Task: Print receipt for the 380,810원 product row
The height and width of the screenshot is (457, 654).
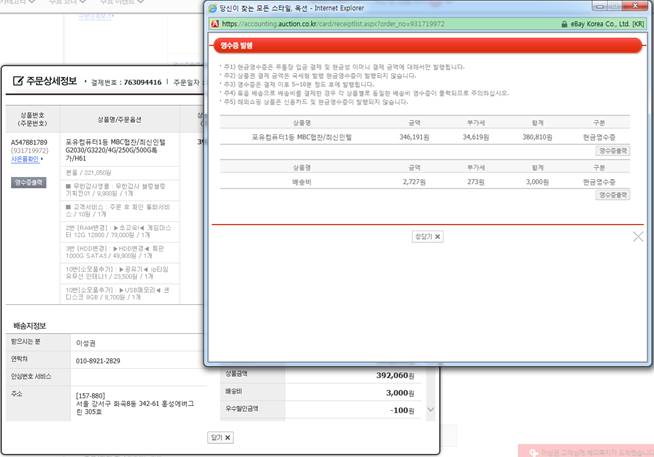Action: pos(613,151)
